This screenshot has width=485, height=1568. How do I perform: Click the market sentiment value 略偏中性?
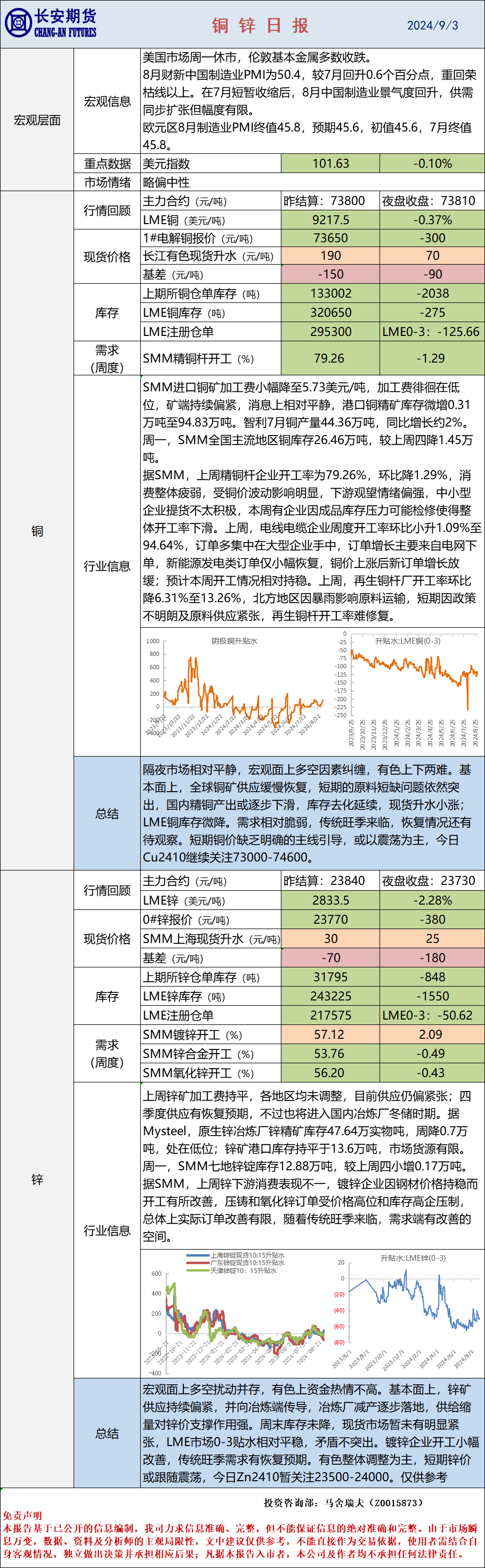[166, 182]
